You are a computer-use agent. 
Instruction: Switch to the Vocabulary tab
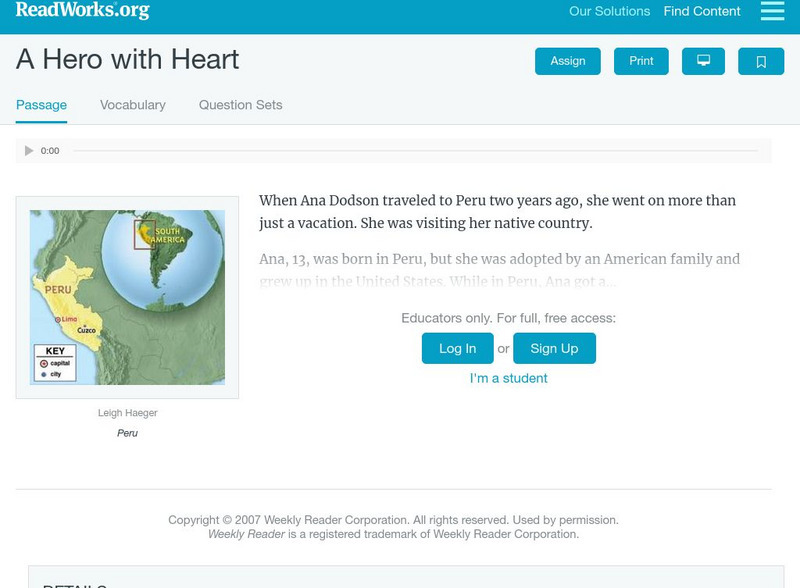[x=133, y=105]
